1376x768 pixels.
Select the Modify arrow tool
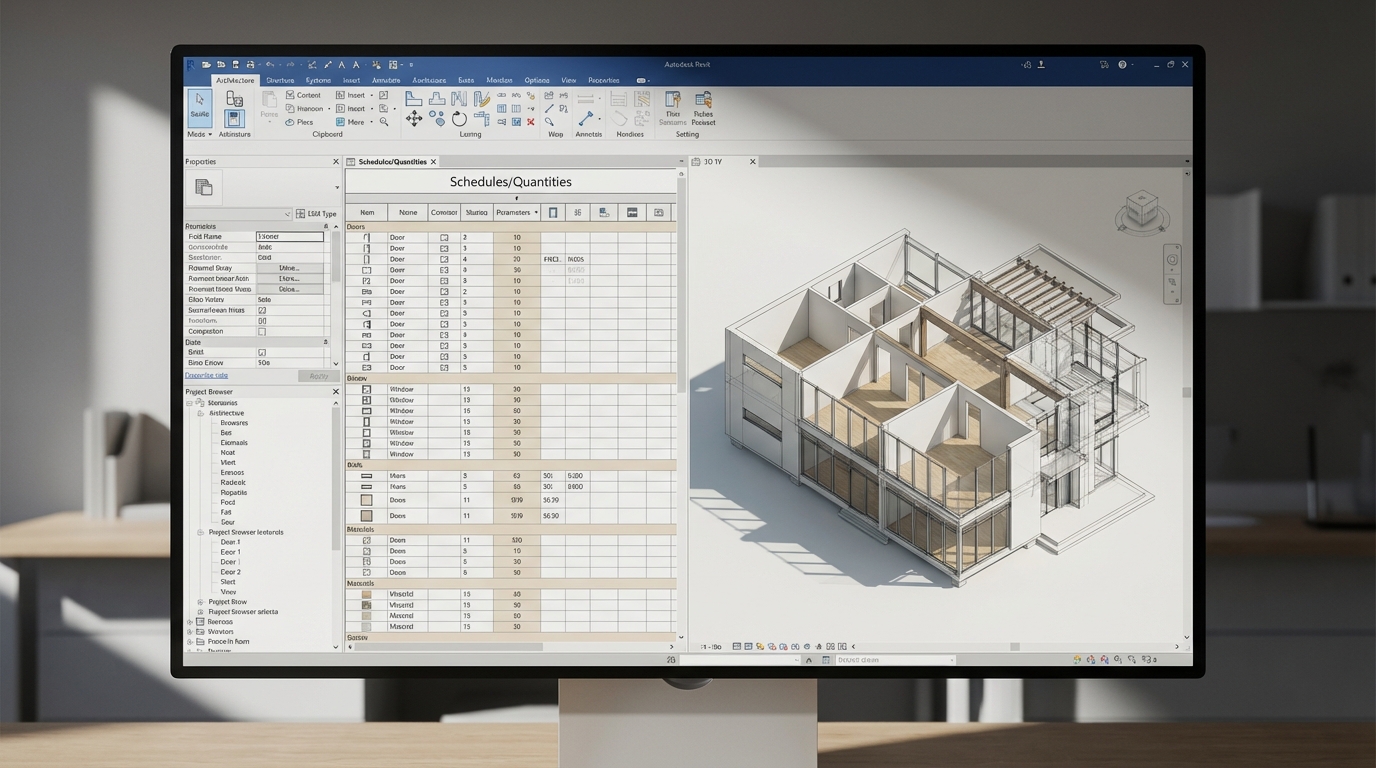coord(198,100)
